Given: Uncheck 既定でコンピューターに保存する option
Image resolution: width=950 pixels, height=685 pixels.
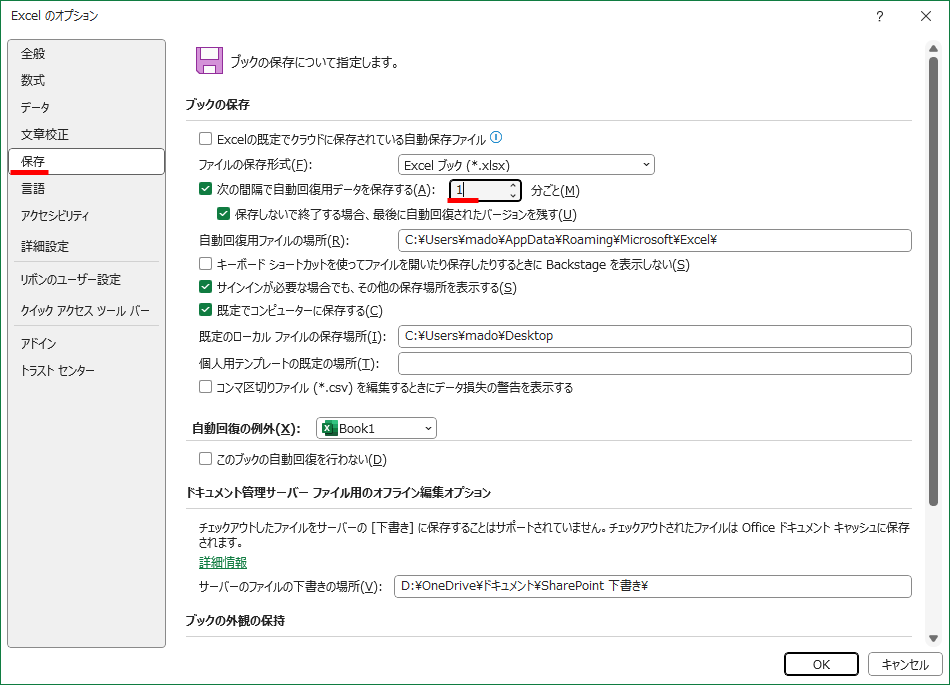Looking at the screenshot, I should click(x=205, y=310).
